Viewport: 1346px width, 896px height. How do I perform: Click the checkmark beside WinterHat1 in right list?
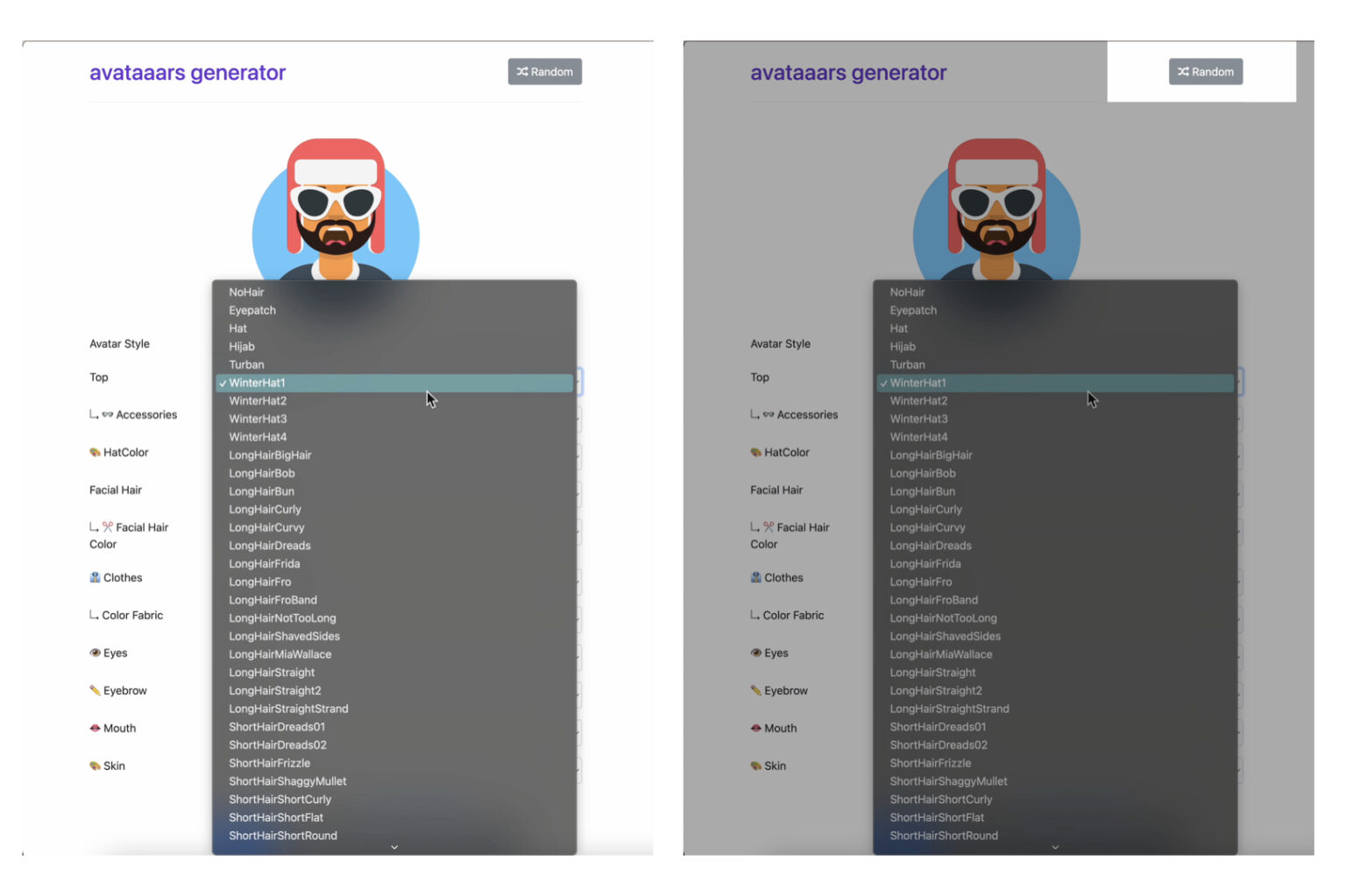883,384
